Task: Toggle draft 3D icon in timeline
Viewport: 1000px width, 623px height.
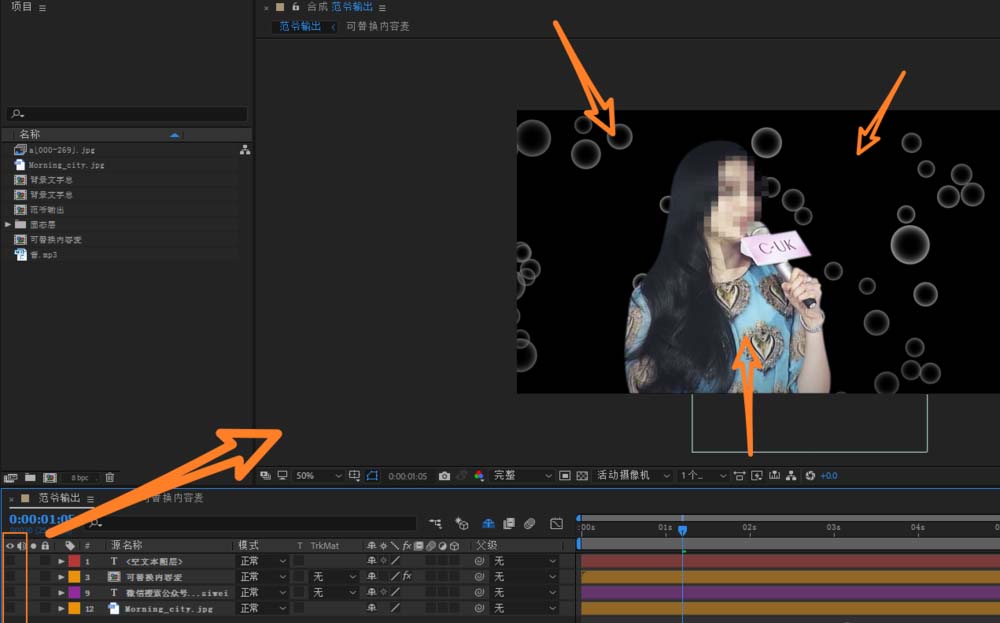Action: 462,524
